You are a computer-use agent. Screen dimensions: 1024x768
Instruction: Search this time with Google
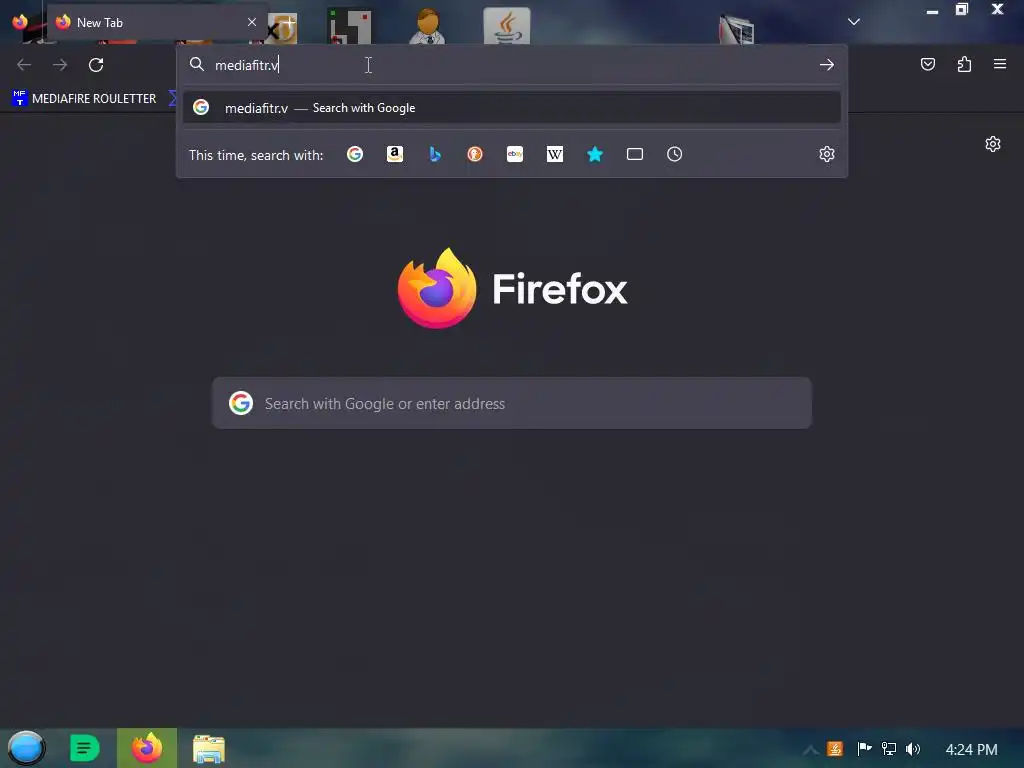(355, 154)
